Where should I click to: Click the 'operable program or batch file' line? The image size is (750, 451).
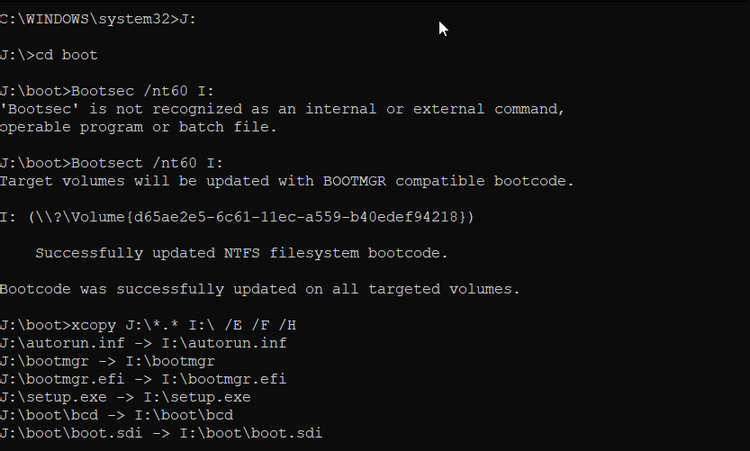tap(138, 127)
